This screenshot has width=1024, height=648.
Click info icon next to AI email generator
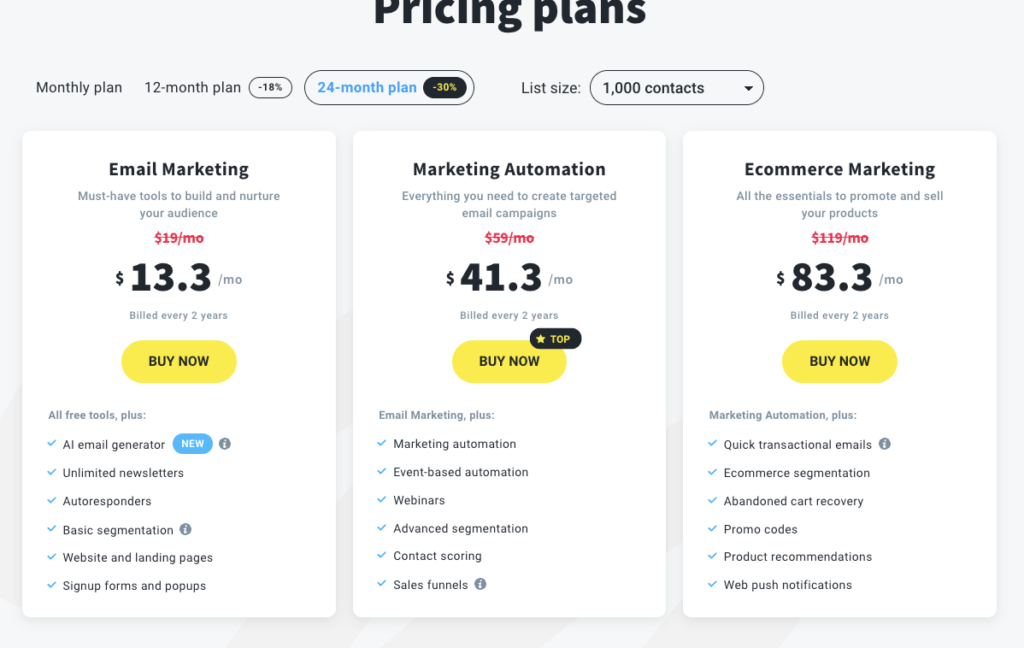225,444
